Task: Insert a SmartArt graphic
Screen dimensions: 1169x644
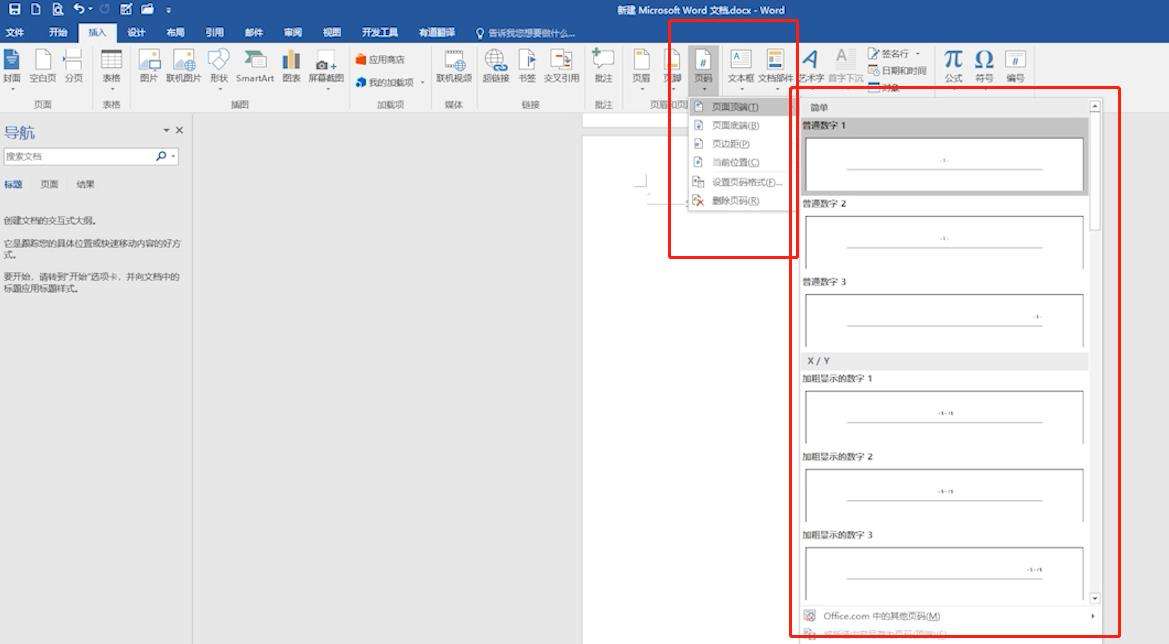Action: 255,67
